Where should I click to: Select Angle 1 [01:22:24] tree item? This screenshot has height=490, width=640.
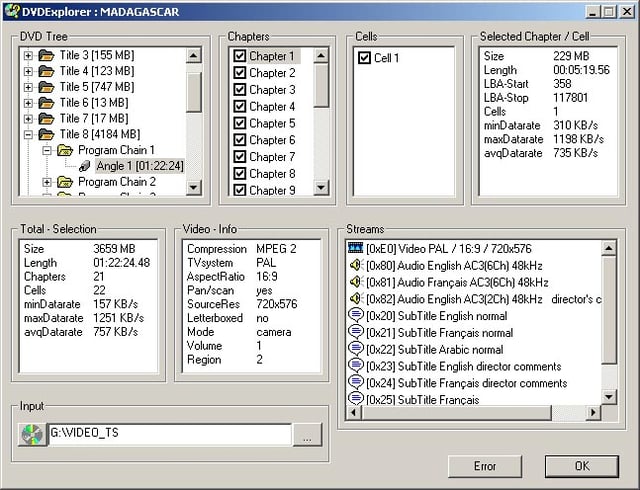[x=140, y=166]
